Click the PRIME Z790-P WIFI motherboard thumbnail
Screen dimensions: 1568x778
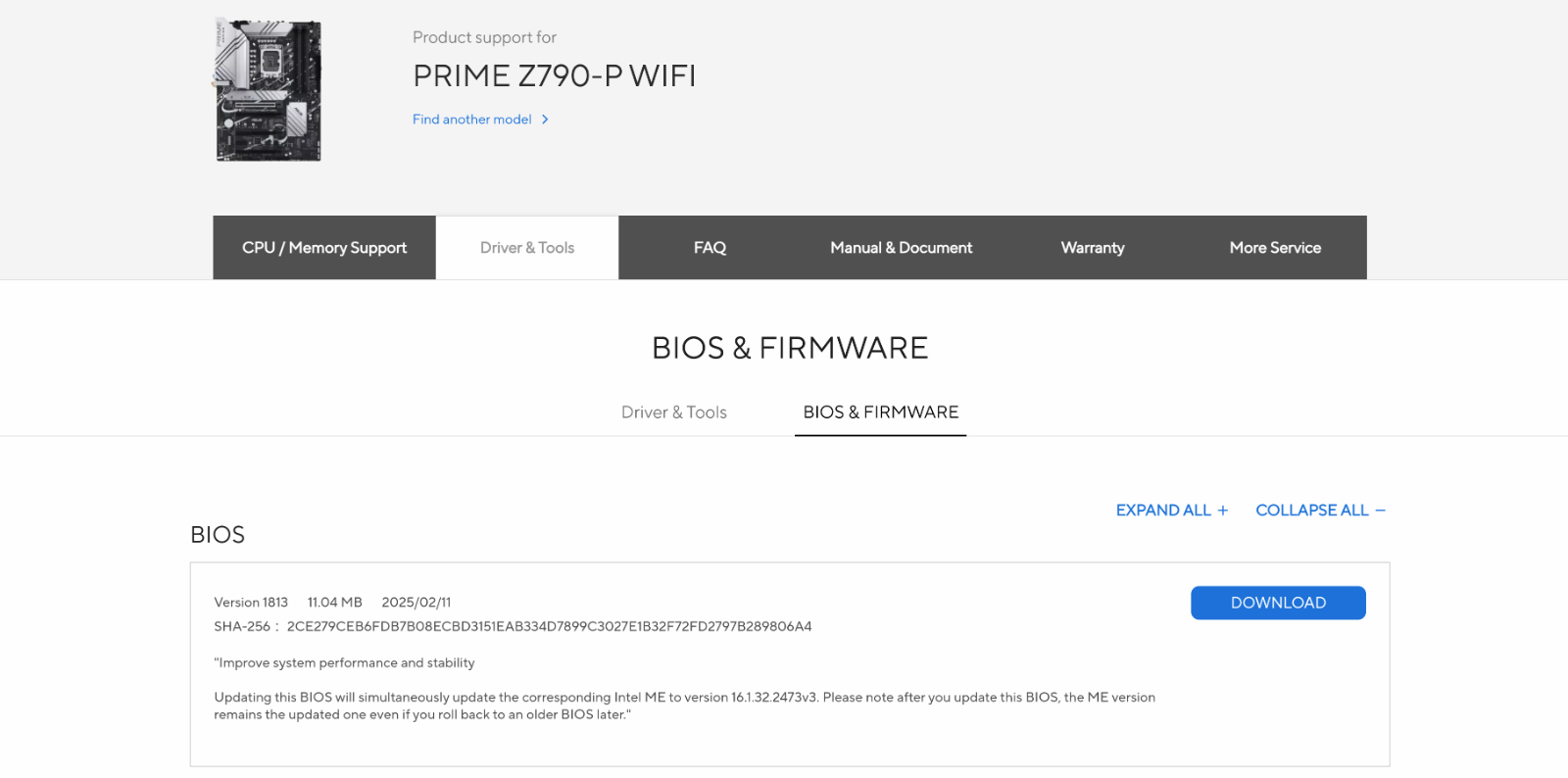[x=268, y=89]
